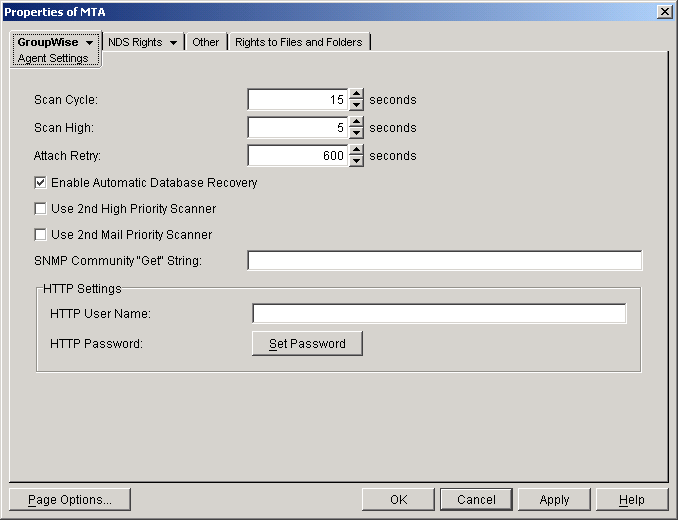
Task: Apply the MTA settings
Action: pos(554,500)
